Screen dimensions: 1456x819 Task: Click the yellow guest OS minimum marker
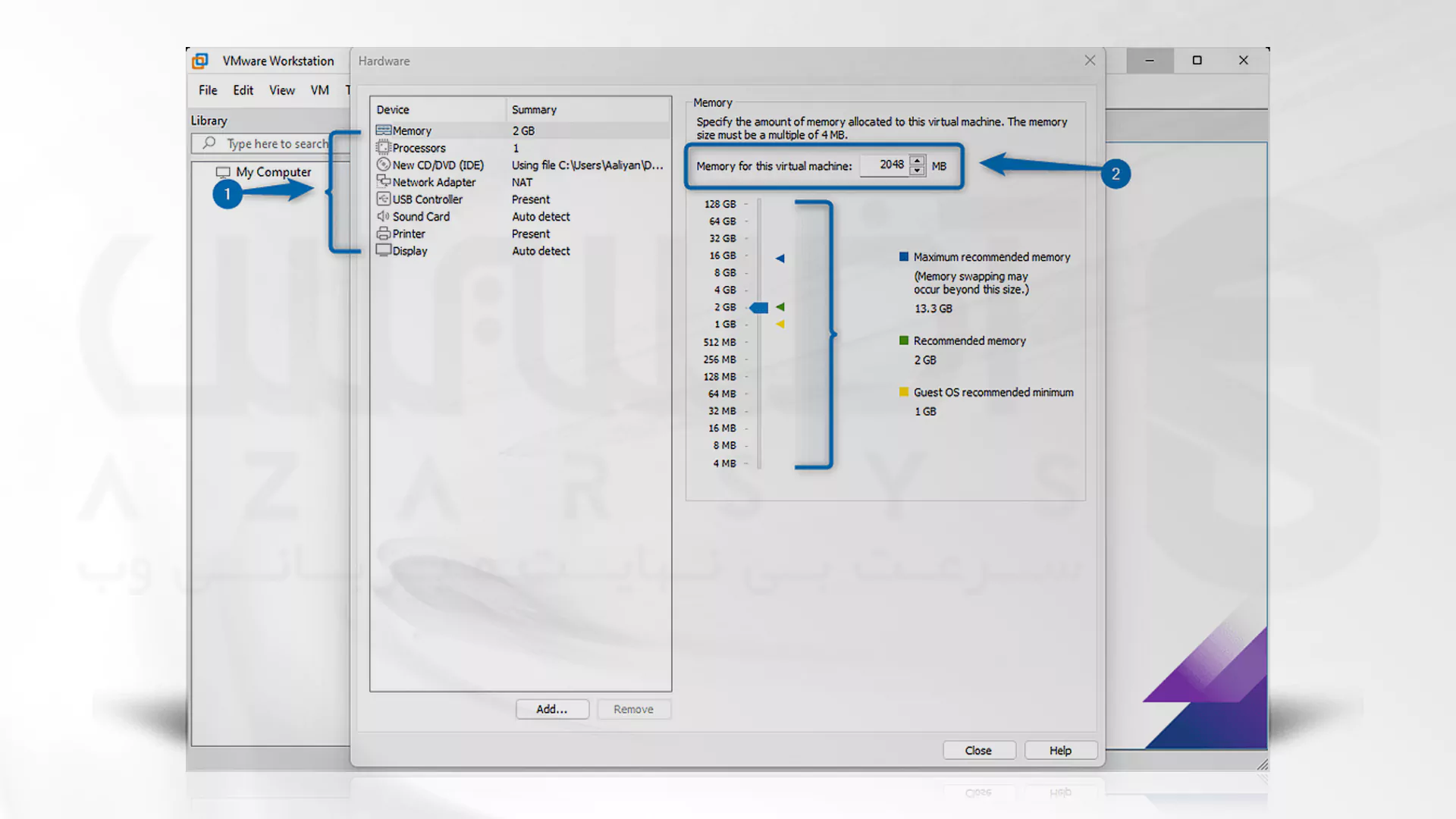click(780, 324)
